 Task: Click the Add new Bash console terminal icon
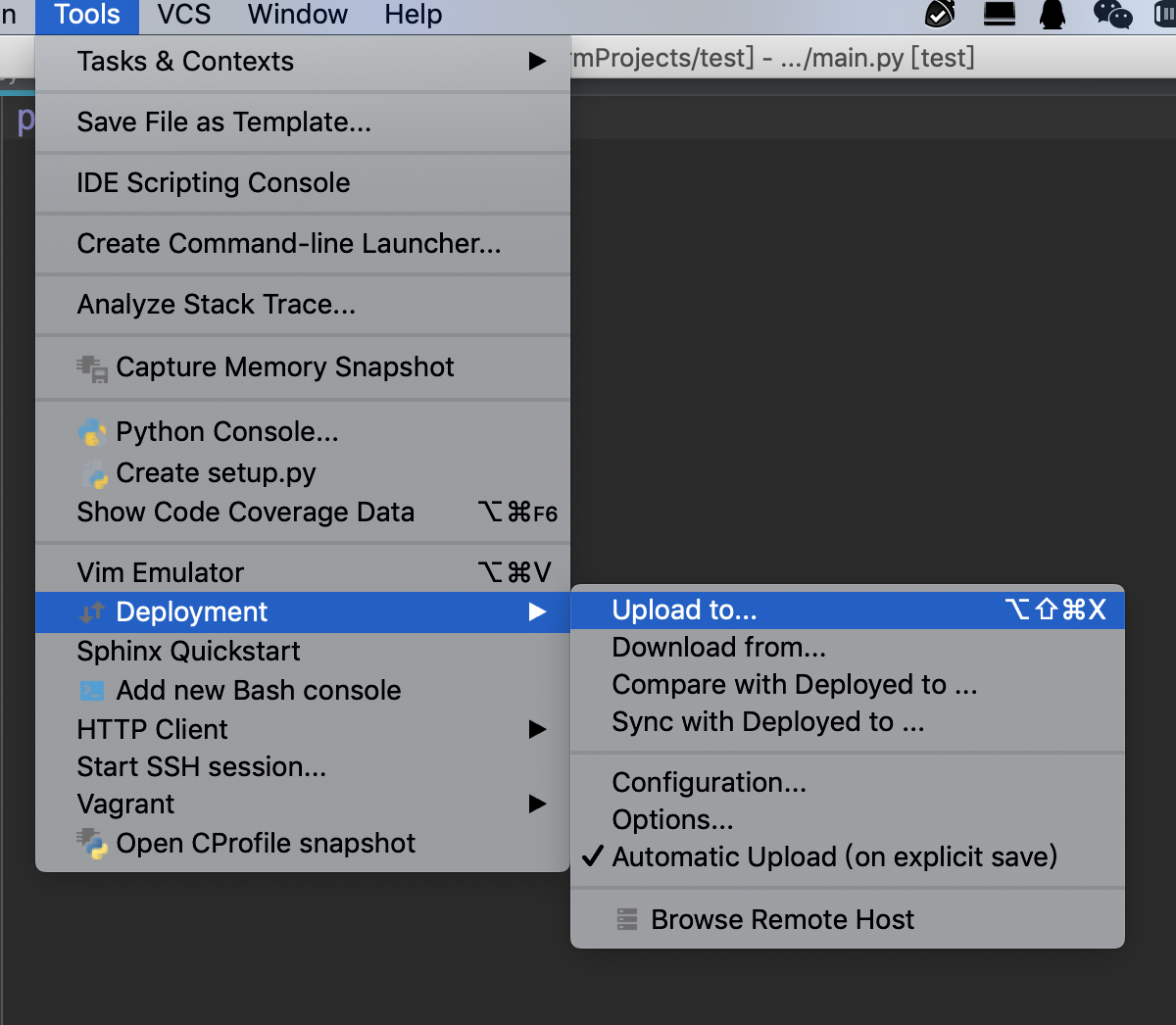point(90,690)
